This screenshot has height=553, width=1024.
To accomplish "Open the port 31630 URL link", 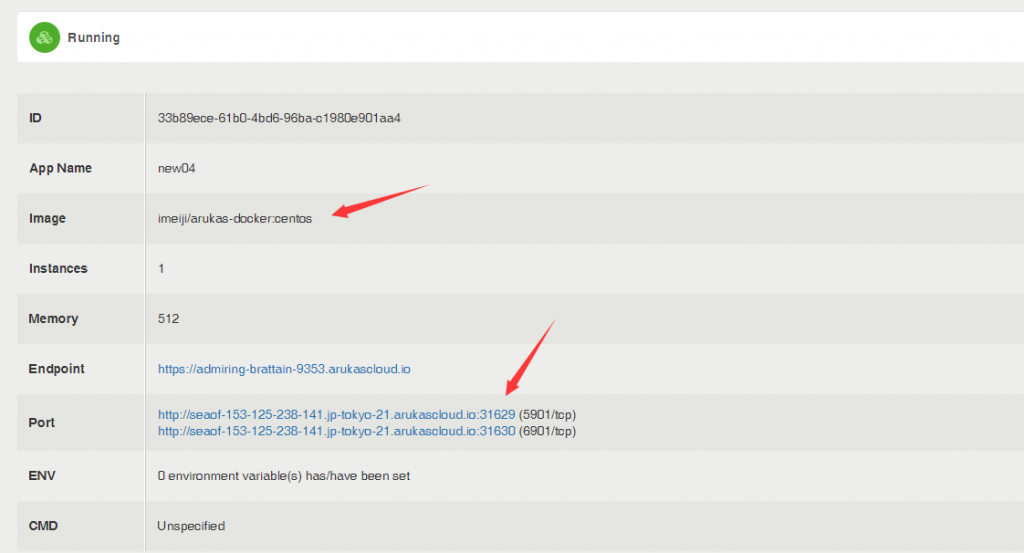I will point(336,431).
